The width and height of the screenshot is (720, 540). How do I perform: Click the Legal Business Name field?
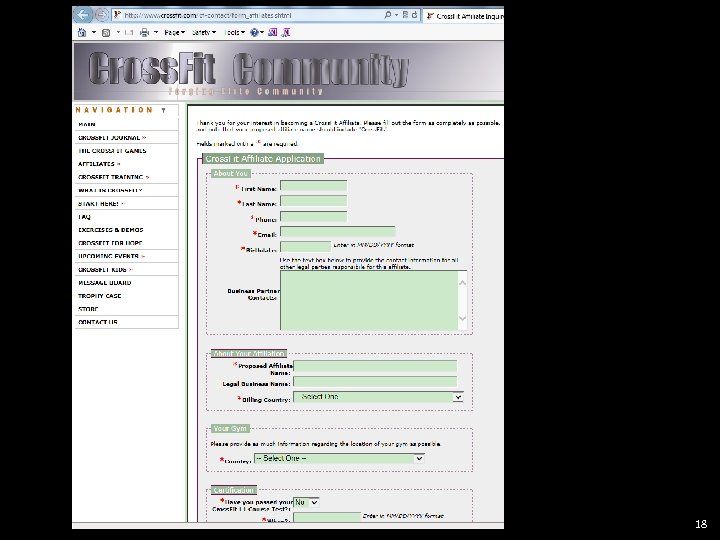[375, 382]
